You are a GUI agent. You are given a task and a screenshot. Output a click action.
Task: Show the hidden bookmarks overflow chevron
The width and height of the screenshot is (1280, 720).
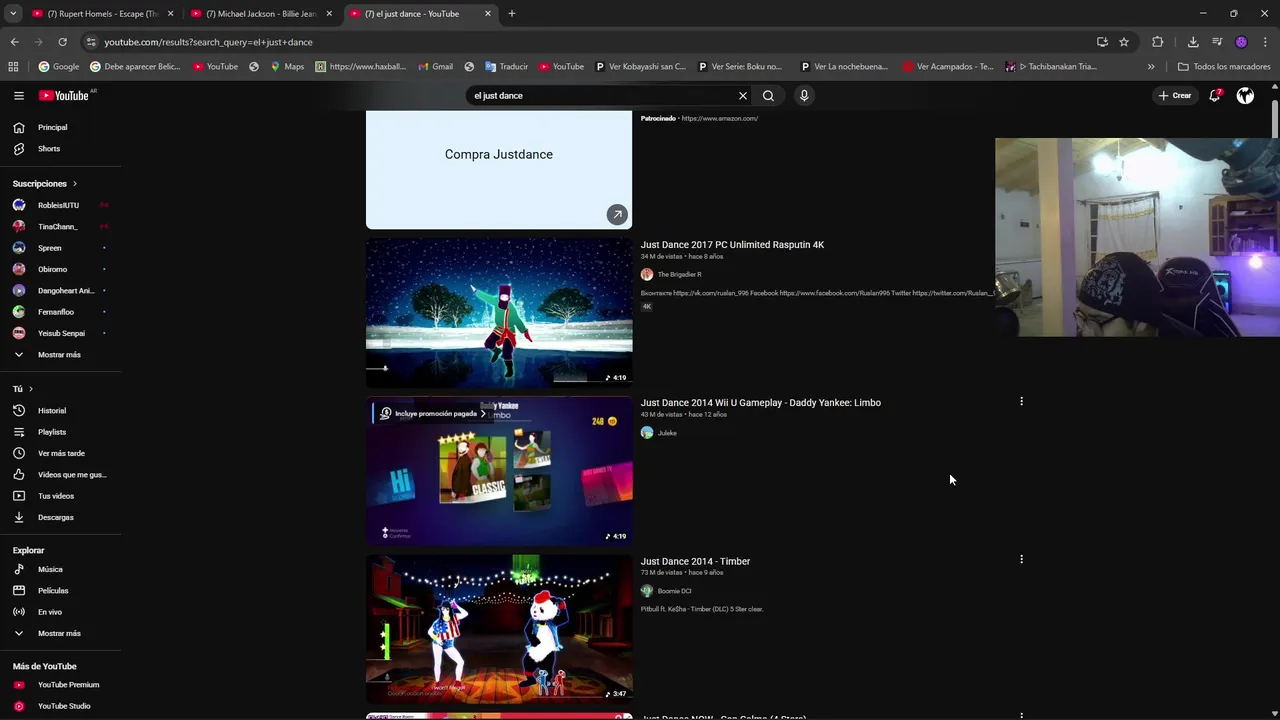(x=1151, y=67)
